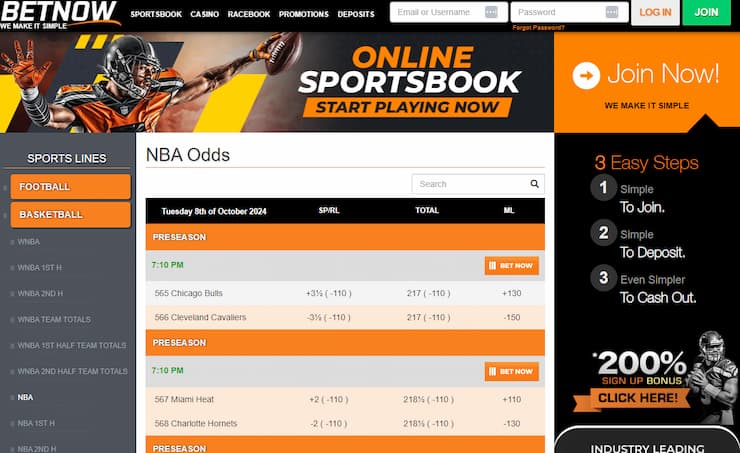Viewport: 740px width, 453px height.
Task: Click password manager icon in Email field
Action: [491, 12]
